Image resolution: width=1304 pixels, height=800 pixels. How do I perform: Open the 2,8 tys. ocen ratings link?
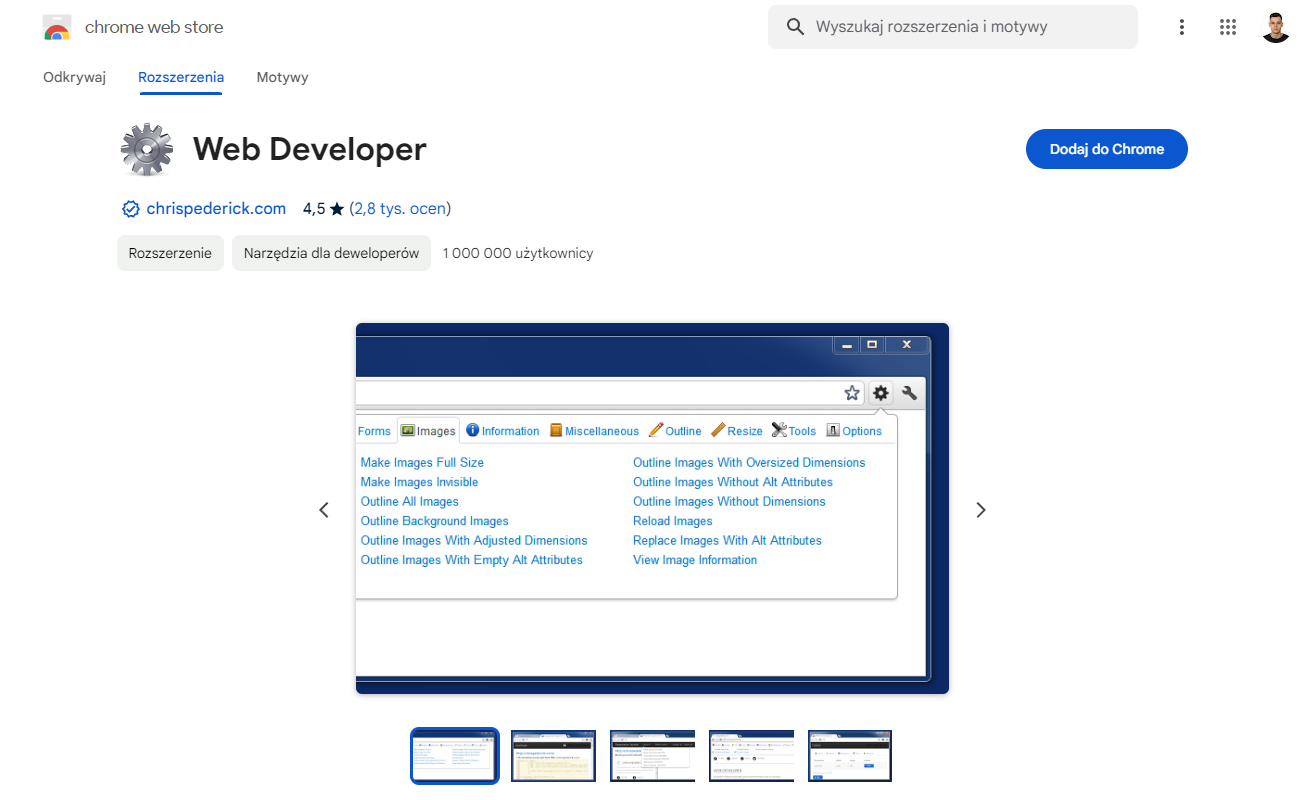click(400, 209)
